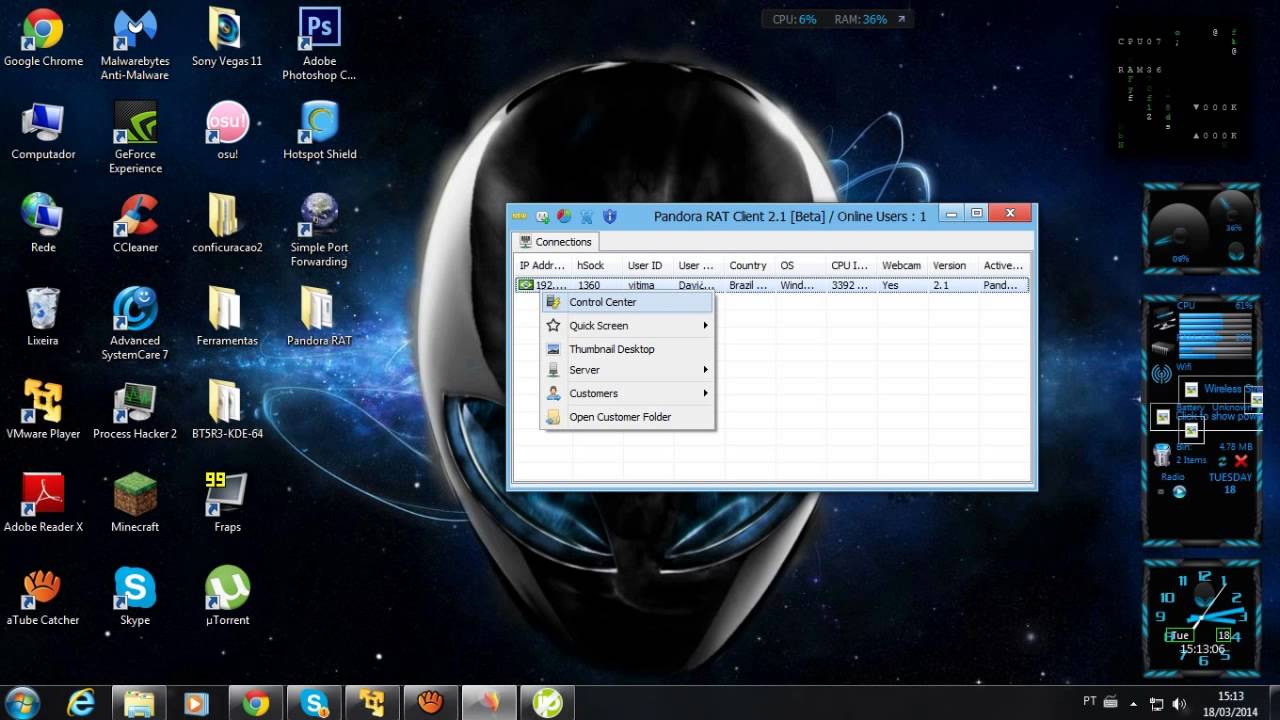Click the 'Yes' webcam cell
The width and height of the screenshot is (1280, 720).
890,286
